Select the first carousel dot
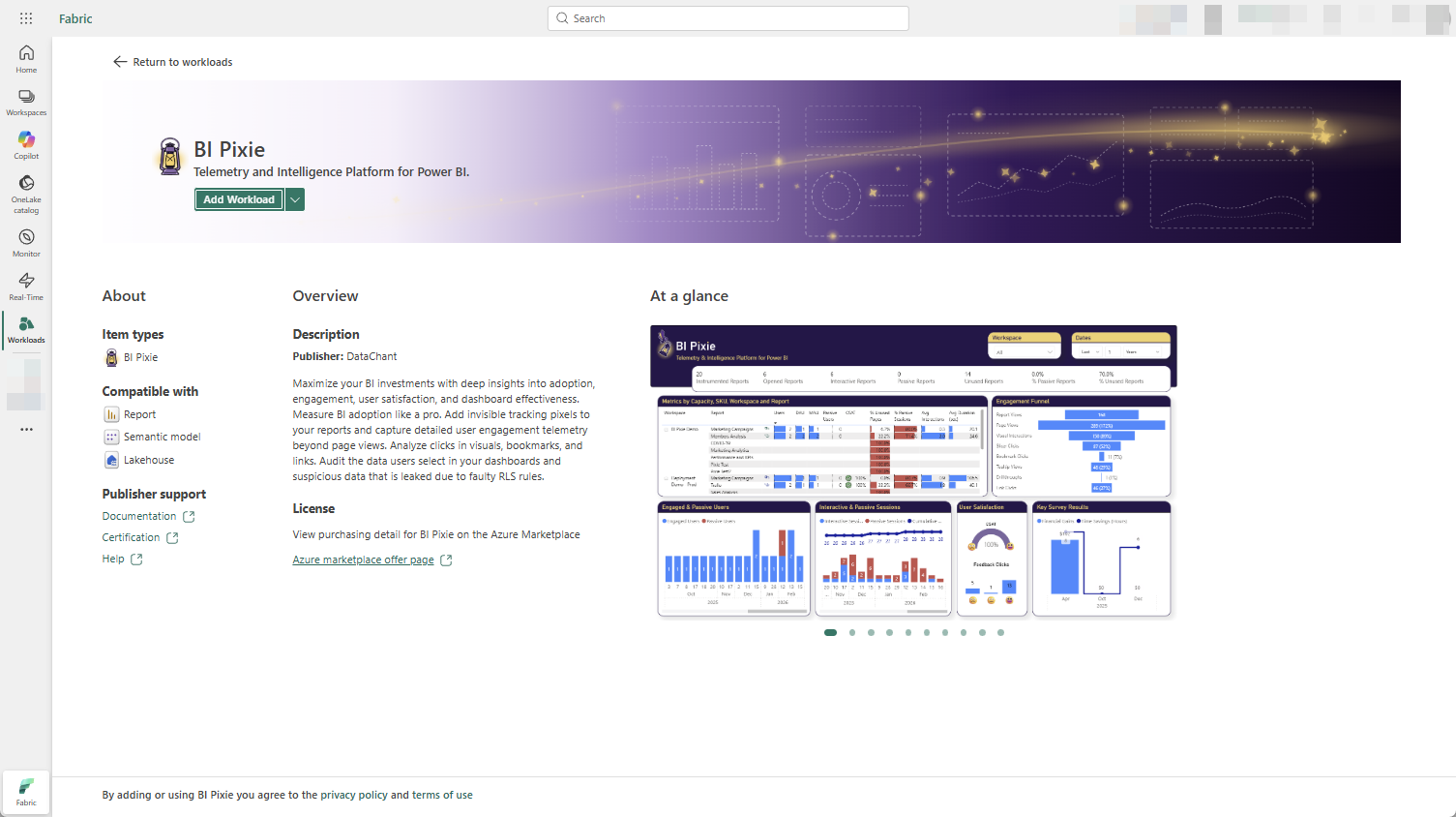 [830, 633]
